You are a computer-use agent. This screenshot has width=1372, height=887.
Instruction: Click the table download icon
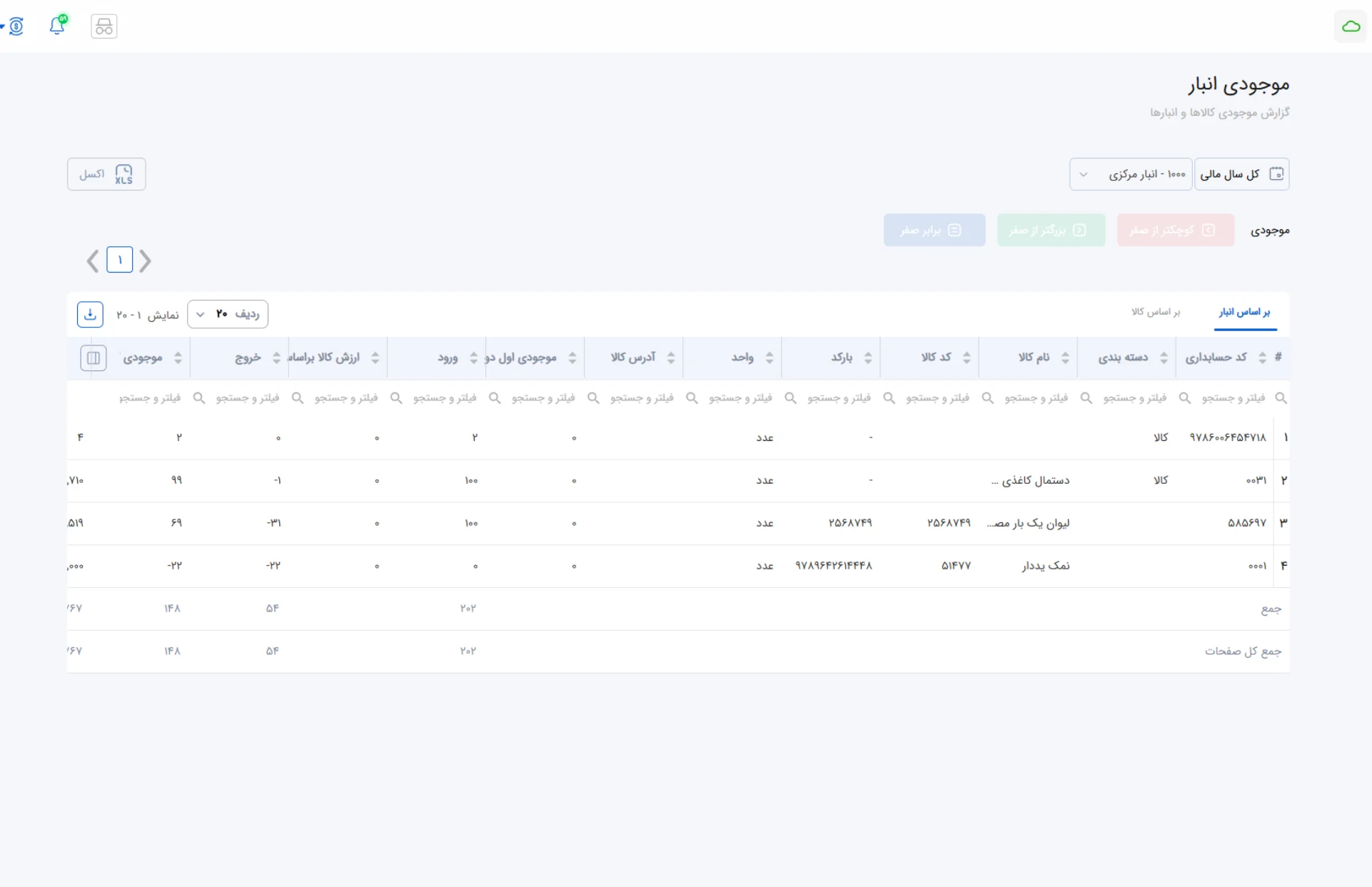(x=90, y=314)
